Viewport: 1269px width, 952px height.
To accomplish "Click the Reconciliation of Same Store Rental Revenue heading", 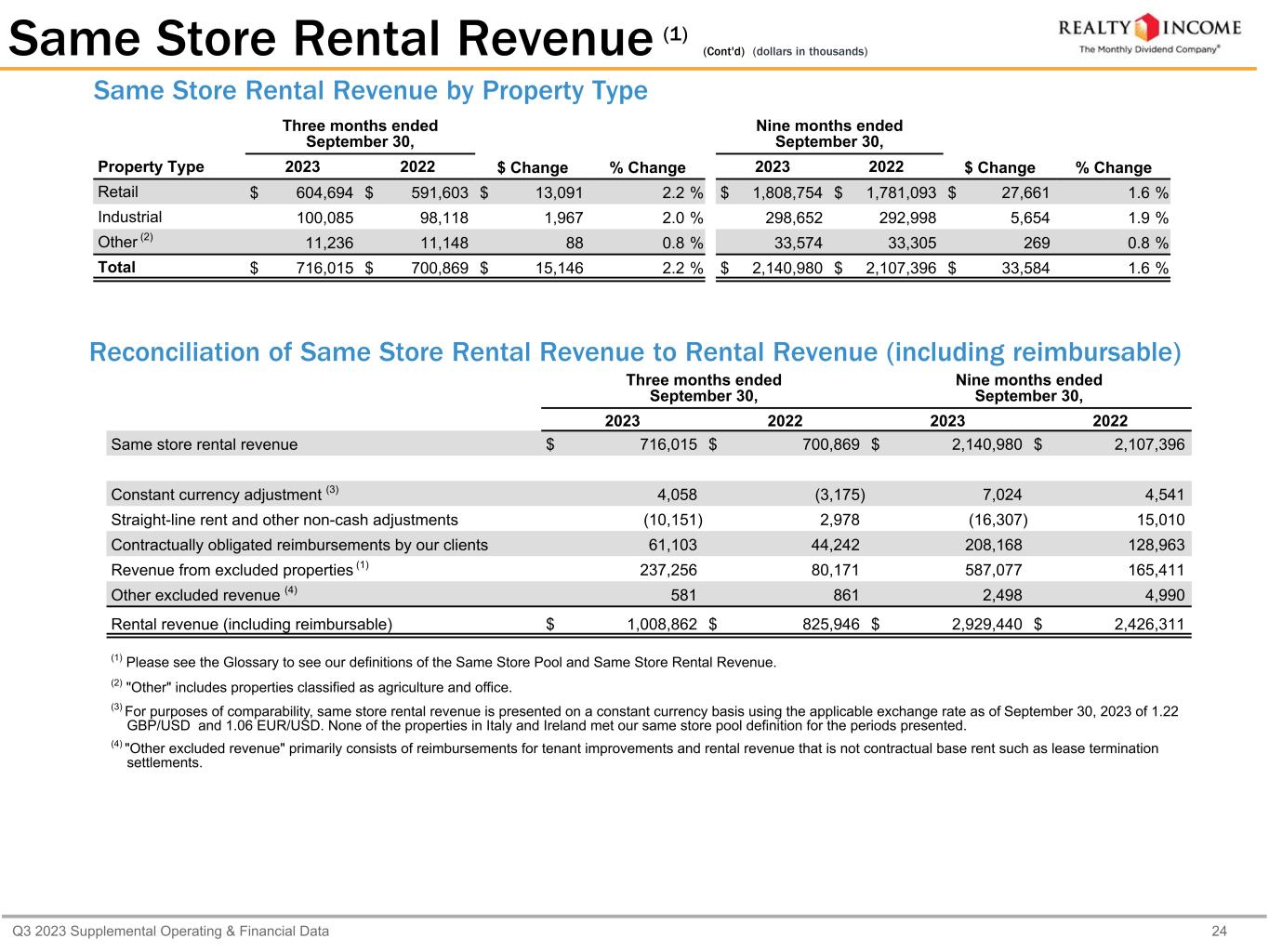I will pos(635,353).
